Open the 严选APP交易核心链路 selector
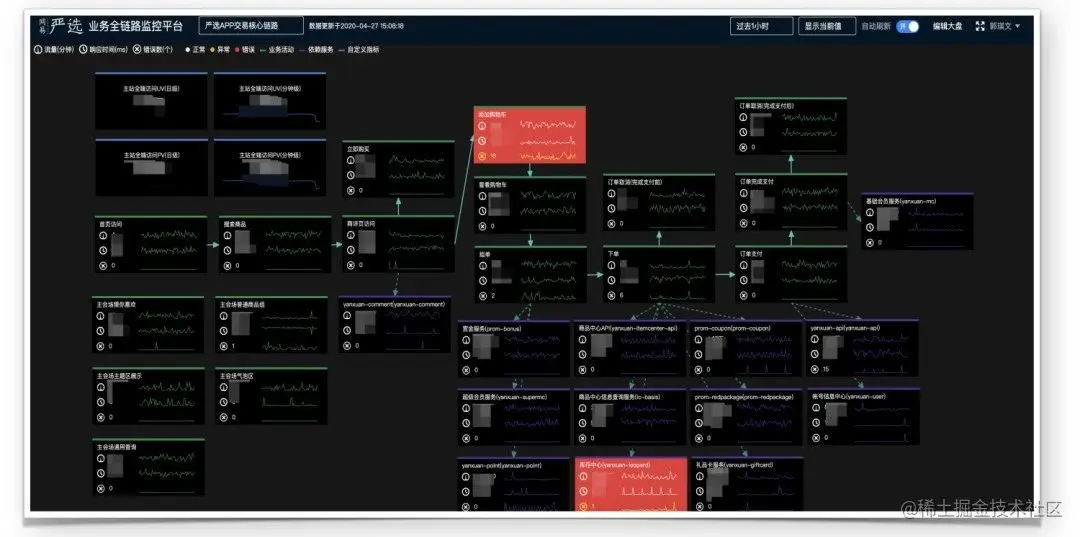The height and width of the screenshot is (537, 1080). (251, 25)
